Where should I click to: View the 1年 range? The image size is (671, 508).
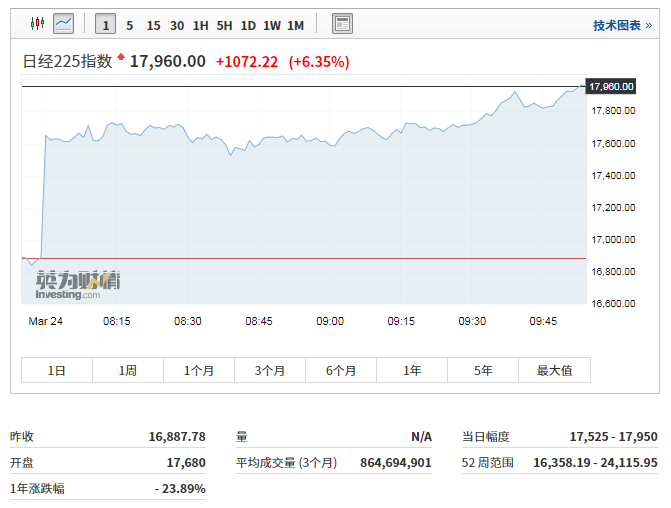point(412,370)
